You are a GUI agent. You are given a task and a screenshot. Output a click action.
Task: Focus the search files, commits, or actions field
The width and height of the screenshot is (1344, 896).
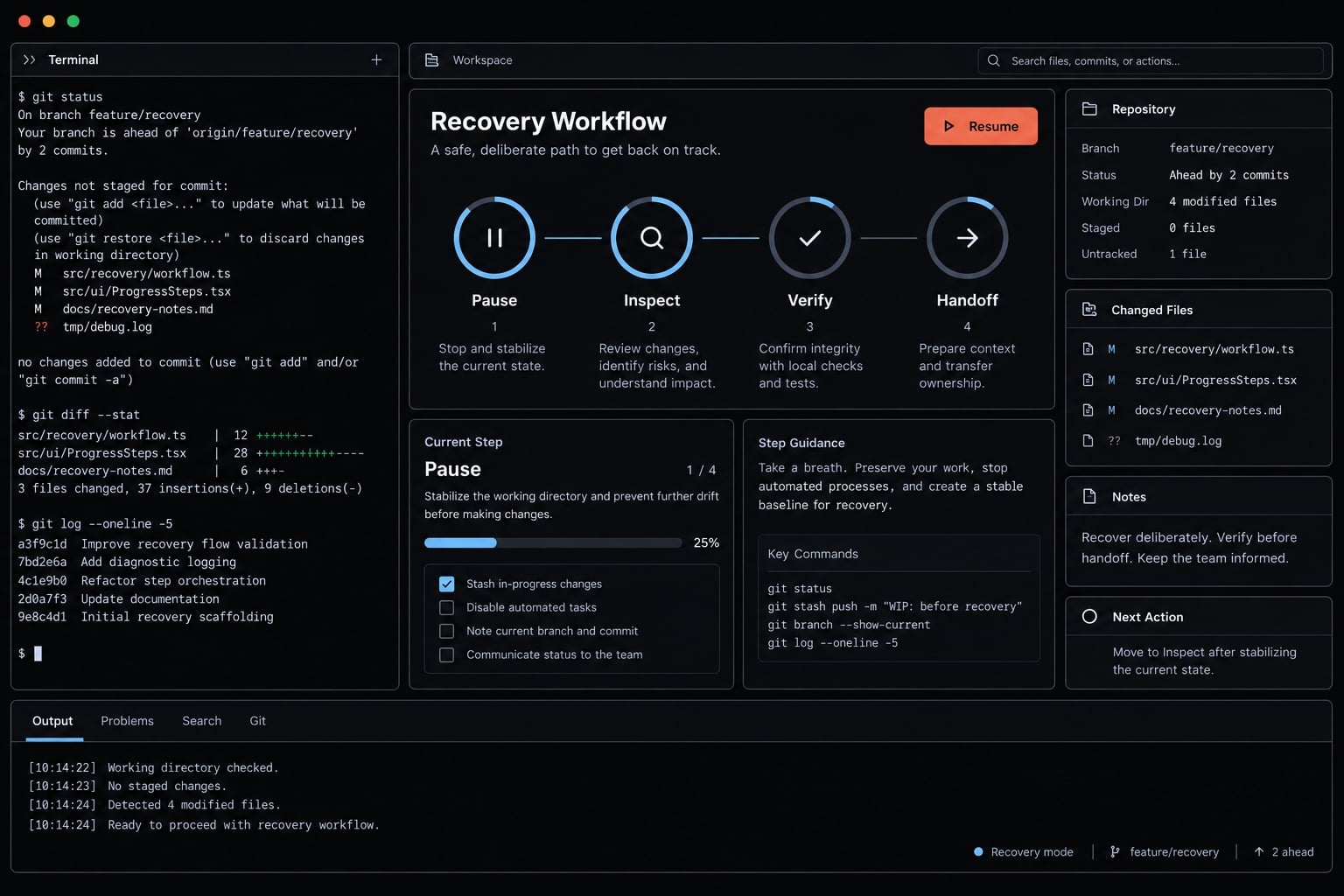point(1150,60)
